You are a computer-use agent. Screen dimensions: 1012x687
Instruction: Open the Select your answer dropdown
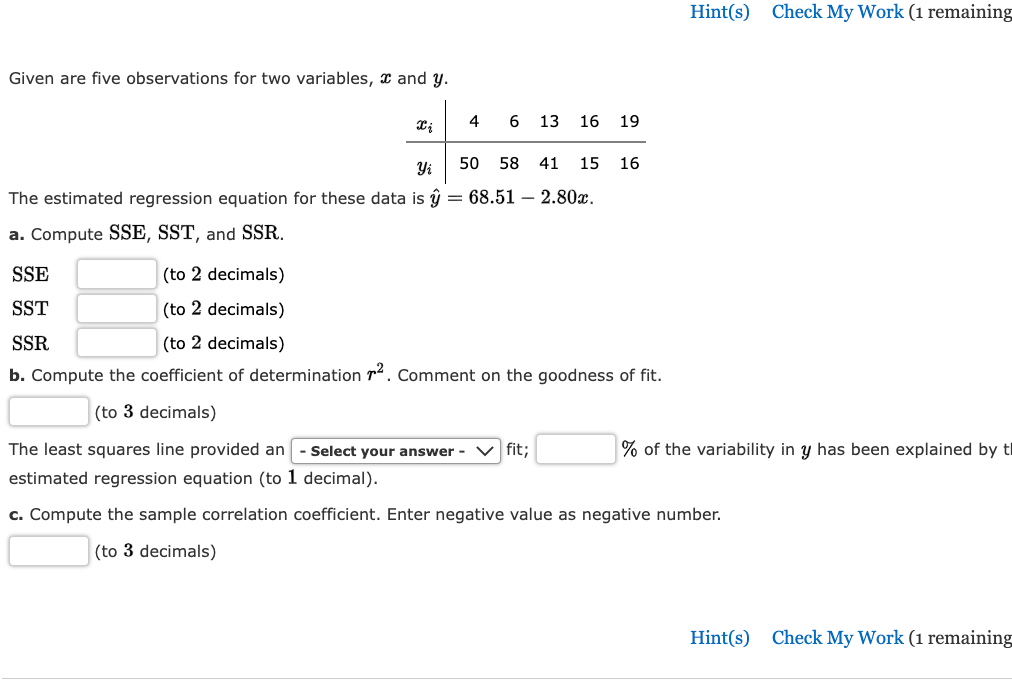pos(395,450)
